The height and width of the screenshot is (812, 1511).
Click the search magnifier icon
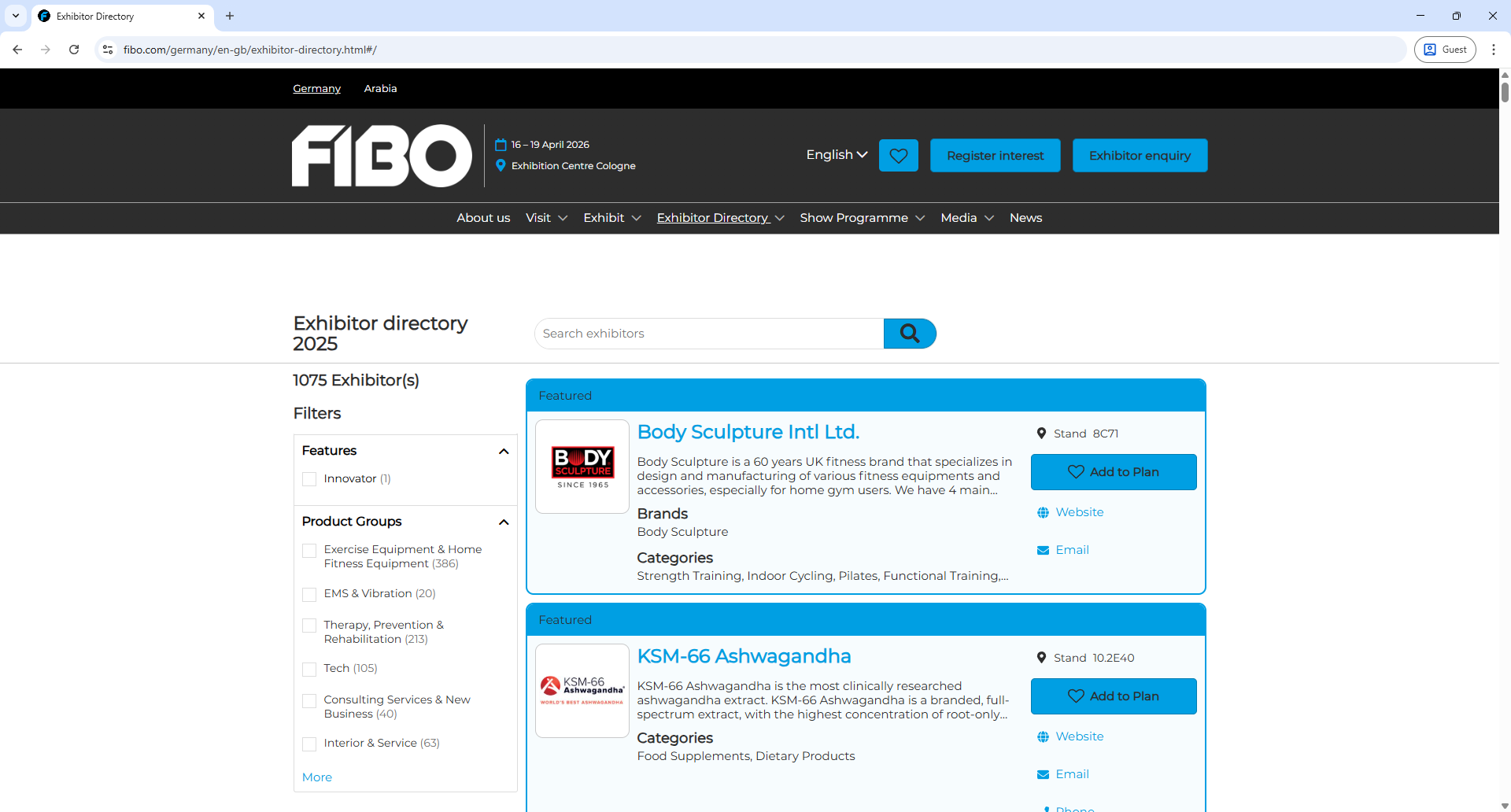click(910, 333)
